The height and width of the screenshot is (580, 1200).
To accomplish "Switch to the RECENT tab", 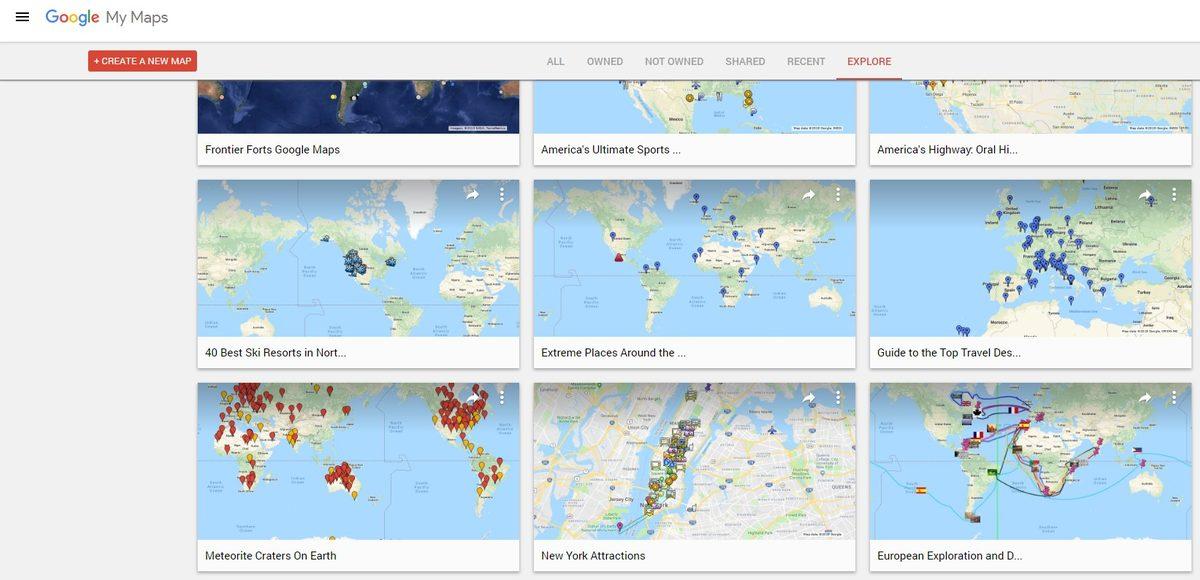I will [805, 61].
